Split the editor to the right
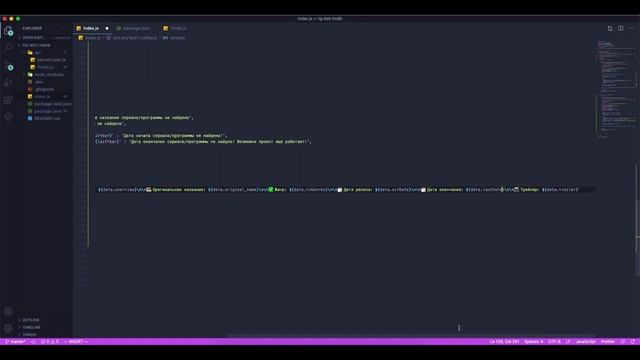The width and height of the screenshot is (640, 360). tap(620, 28)
